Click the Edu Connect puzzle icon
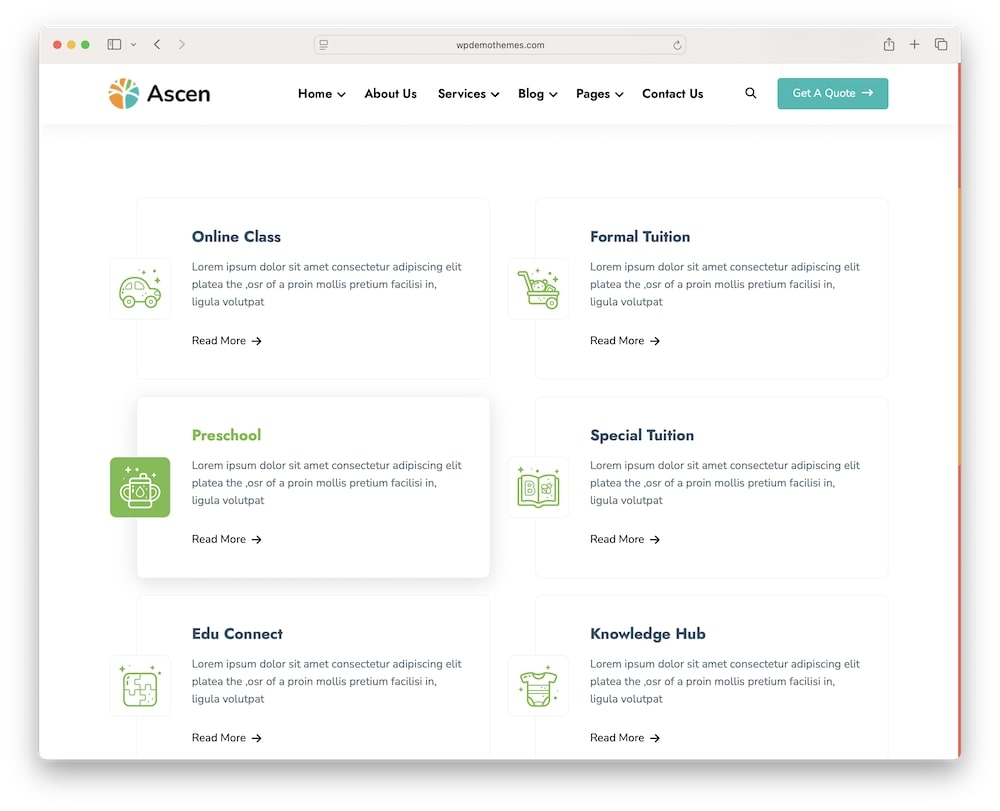This screenshot has height=811, width=1000. 140,686
